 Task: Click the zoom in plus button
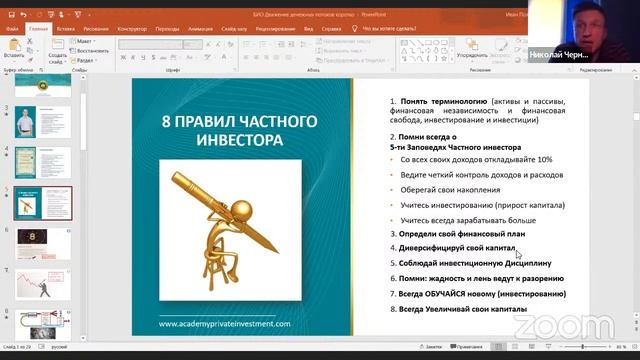(609, 347)
